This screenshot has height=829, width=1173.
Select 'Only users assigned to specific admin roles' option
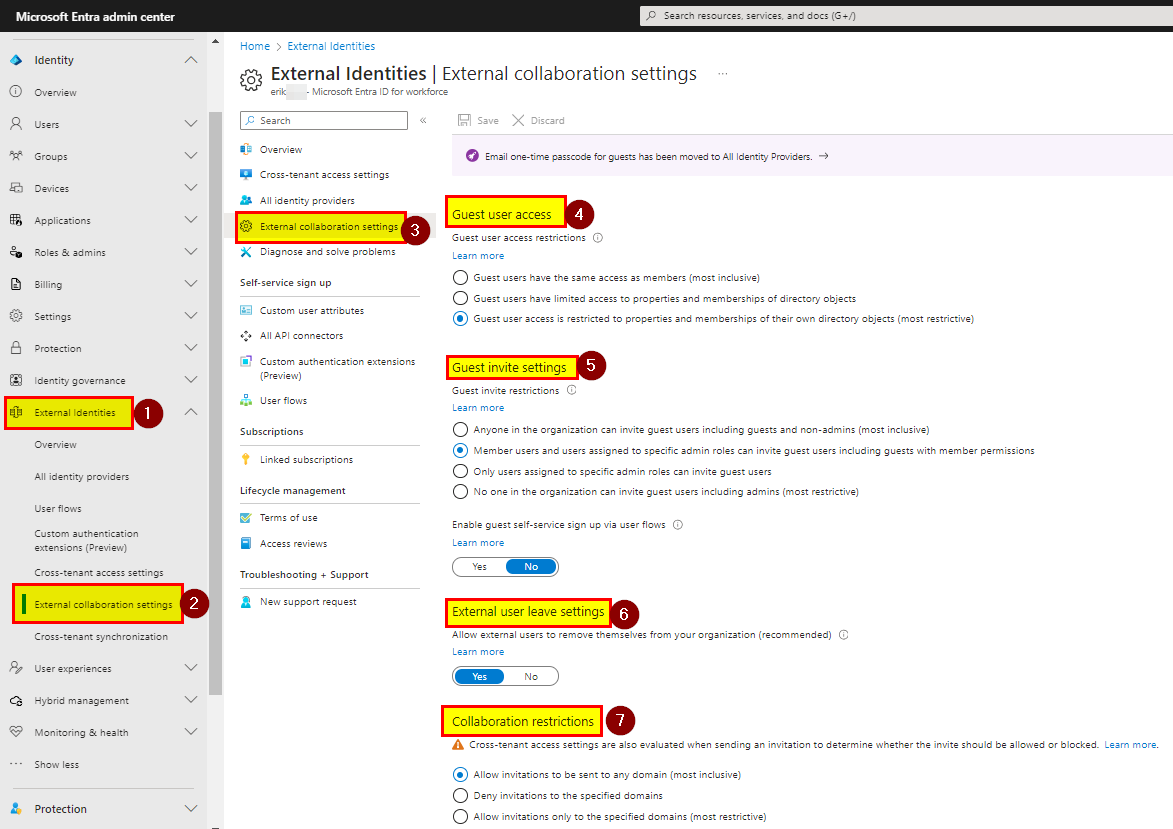pyautogui.click(x=460, y=471)
